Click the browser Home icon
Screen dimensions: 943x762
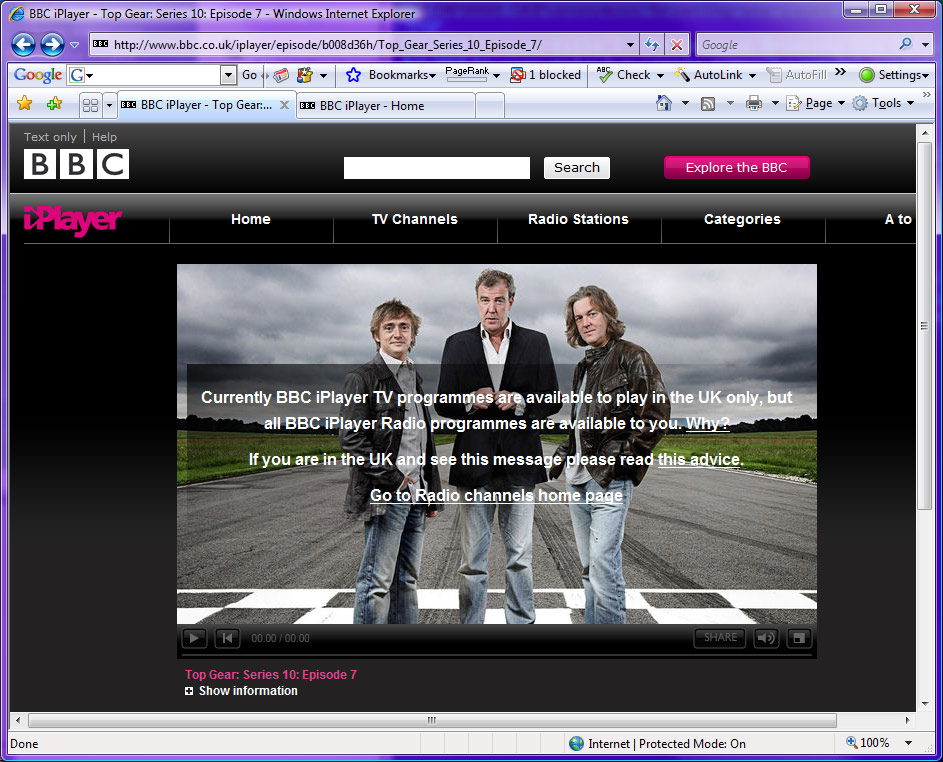[663, 103]
